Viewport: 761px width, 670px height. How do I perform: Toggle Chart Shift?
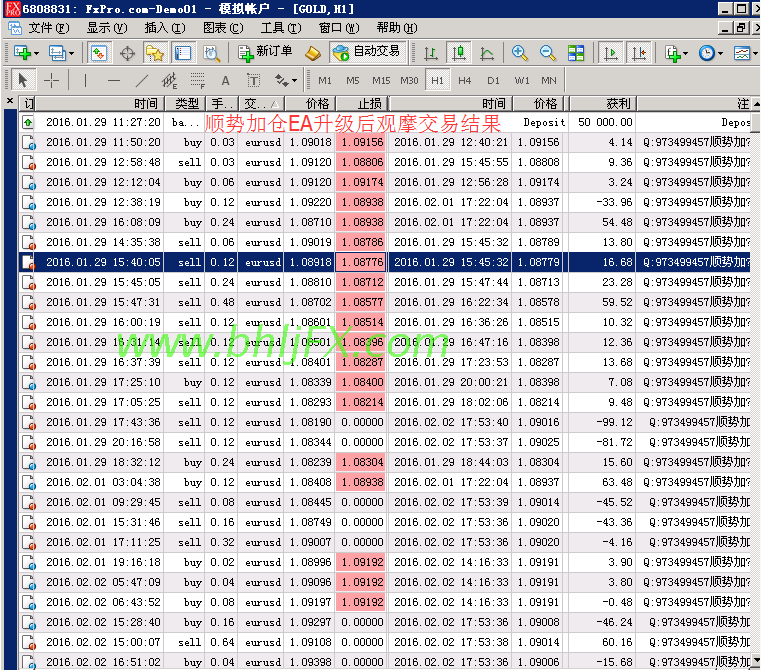(639, 53)
